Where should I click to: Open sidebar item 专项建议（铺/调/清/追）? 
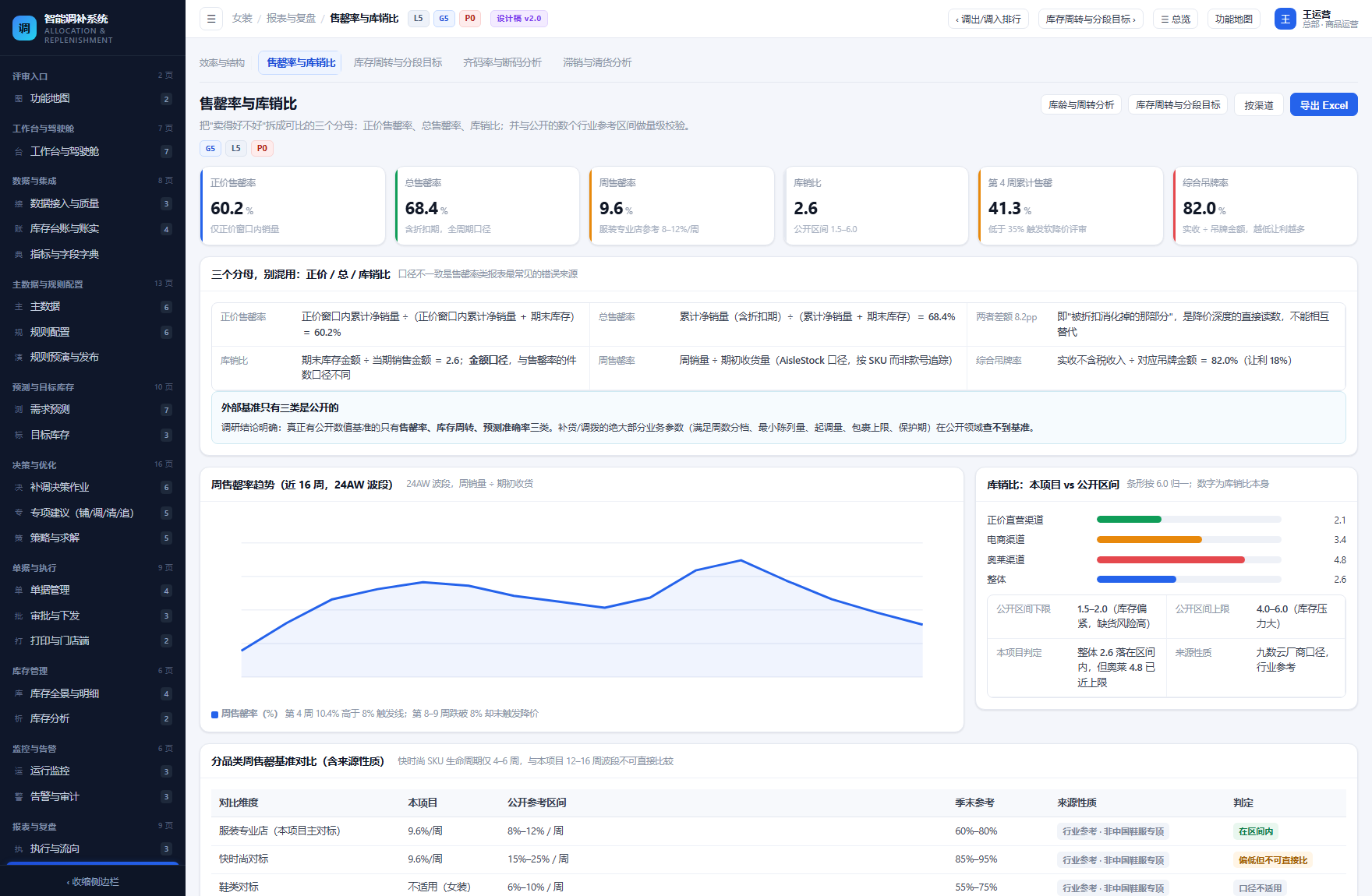(93, 513)
